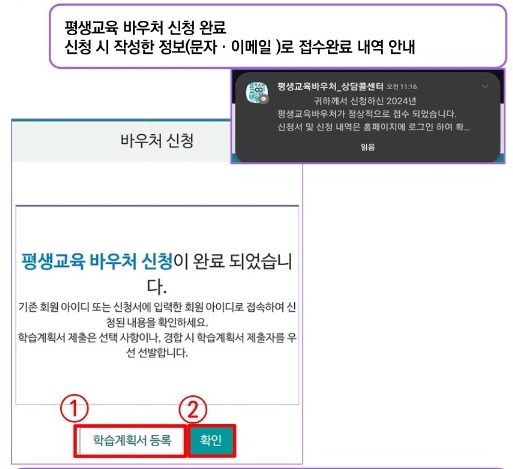This screenshot has width=513, height=469.
Task: Click notification line 신청서 및 신청 내역은
Action: [x=374, y=127]
